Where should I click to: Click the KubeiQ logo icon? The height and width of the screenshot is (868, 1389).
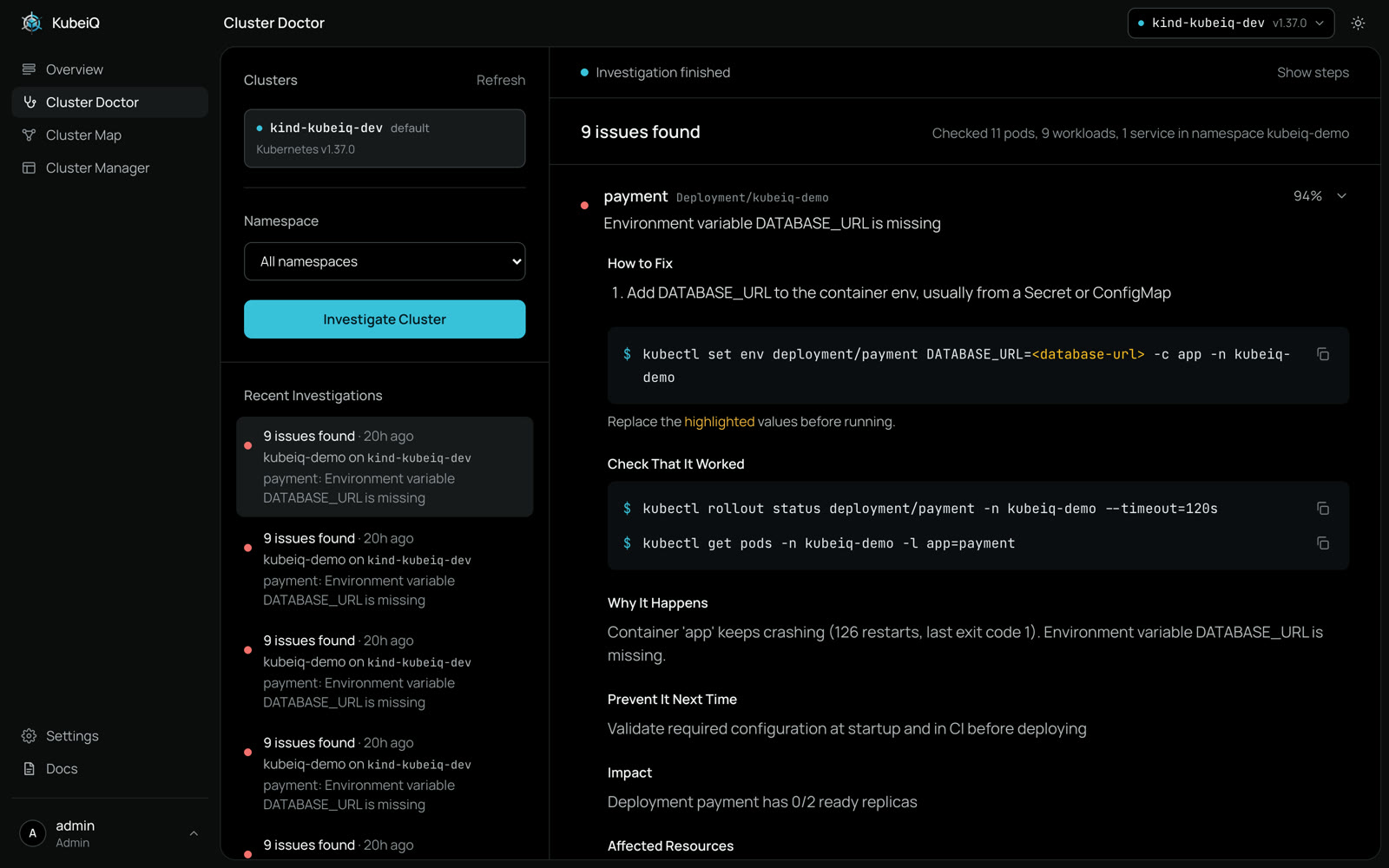click(x=32, y=23)
